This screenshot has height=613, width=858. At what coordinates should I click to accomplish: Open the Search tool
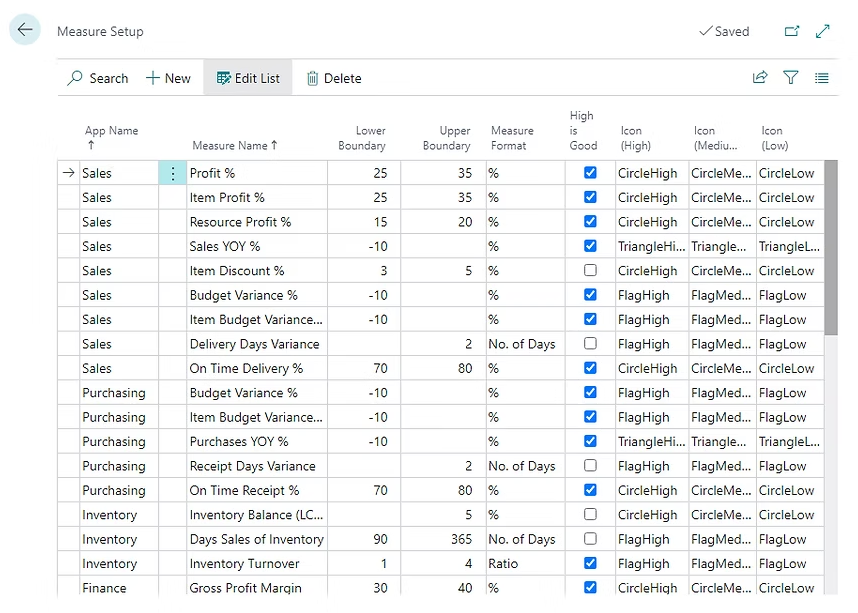pyautogui.click(x=97, y=78)
